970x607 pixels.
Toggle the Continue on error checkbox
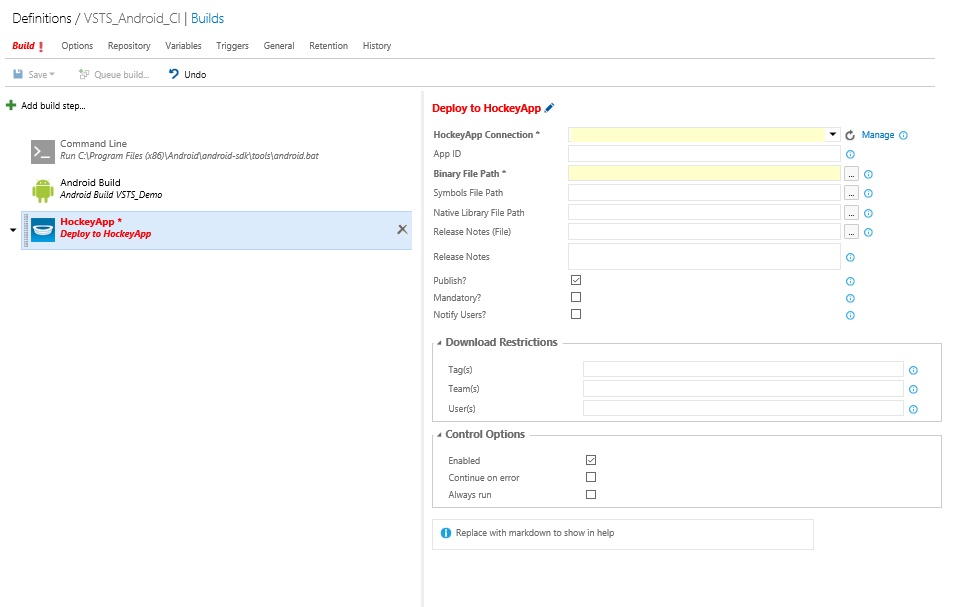591,477
